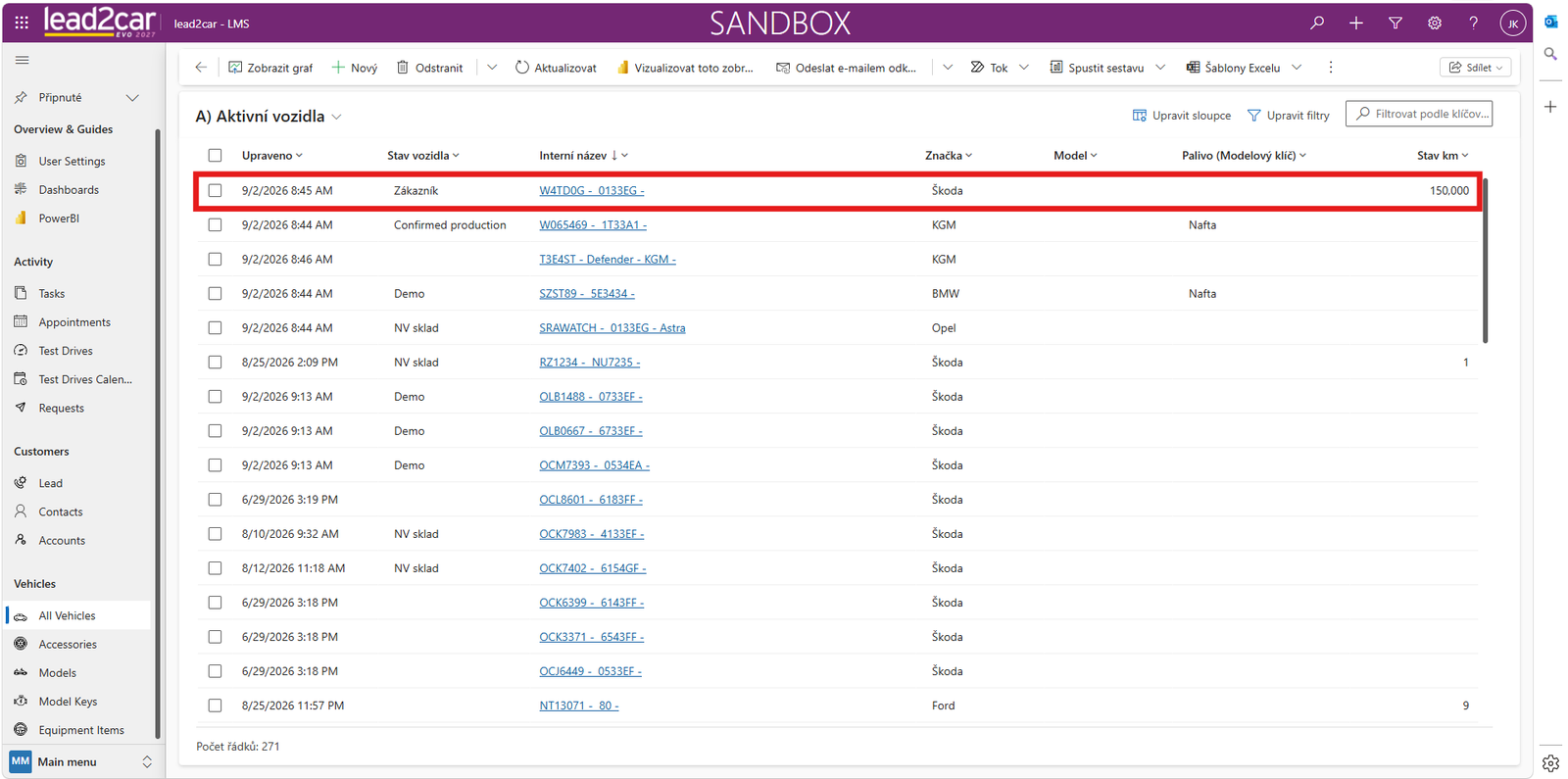Viewport: 1568px width, 779px height.
Task: Click the plus quick create icon
Action: (x=1356, y=23)
